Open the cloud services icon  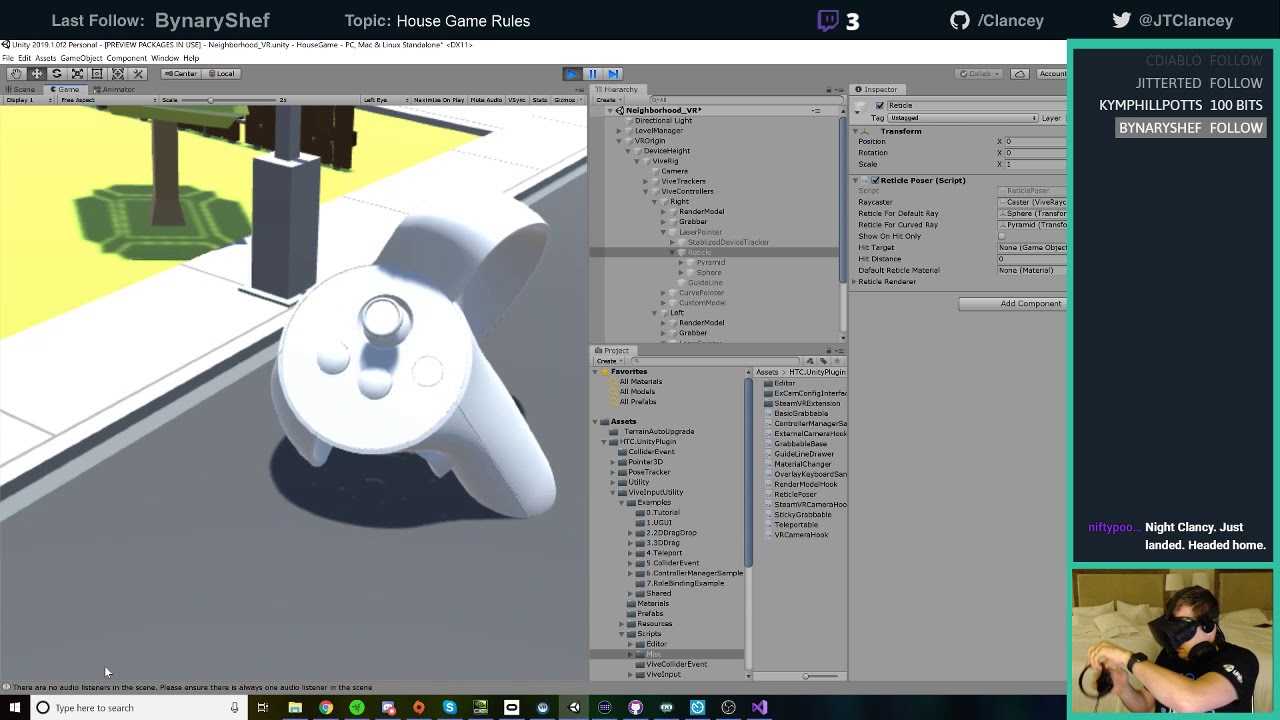1019,74
